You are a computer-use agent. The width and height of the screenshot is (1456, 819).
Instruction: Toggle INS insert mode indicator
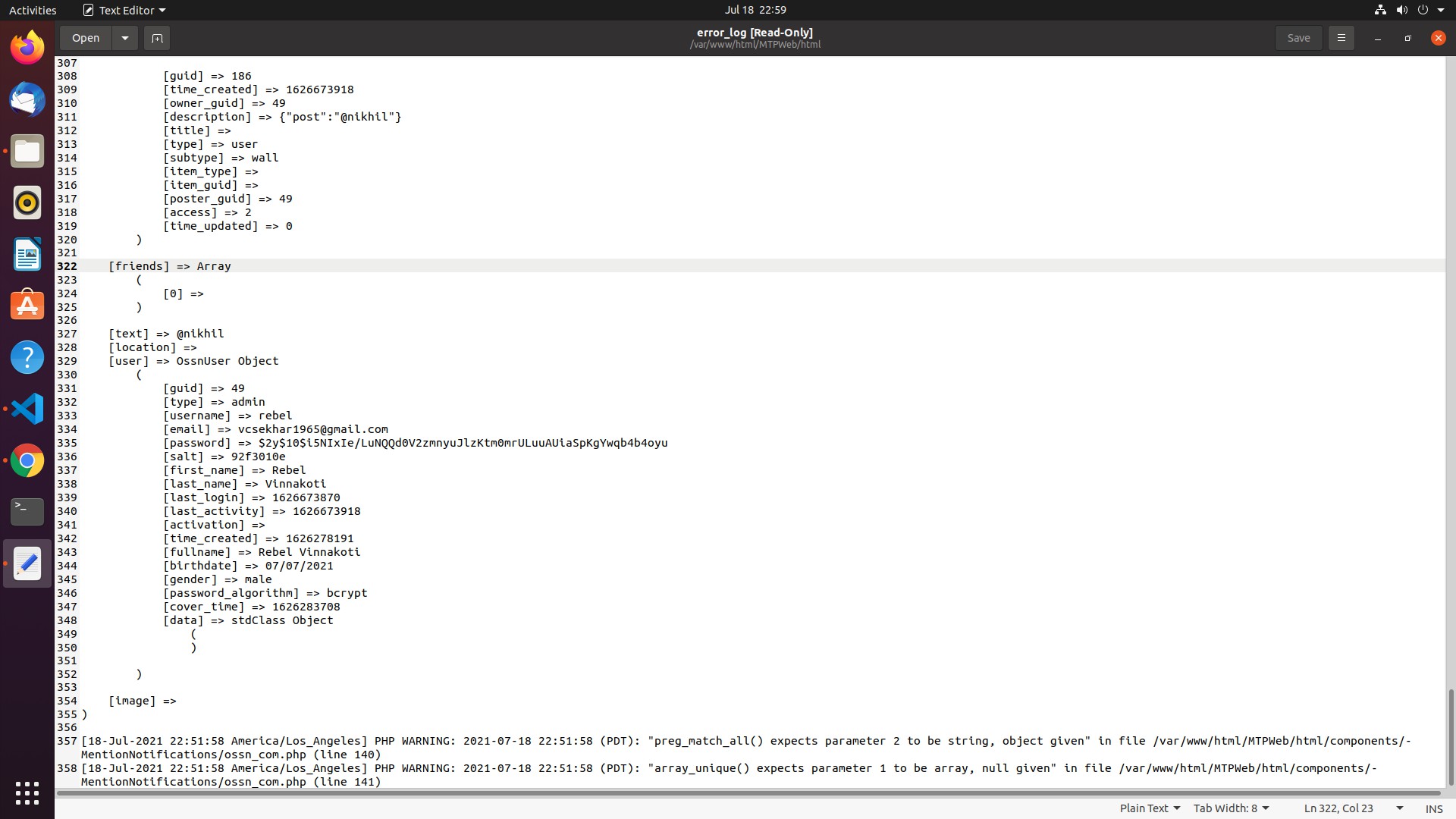(x=1433, y=808)
